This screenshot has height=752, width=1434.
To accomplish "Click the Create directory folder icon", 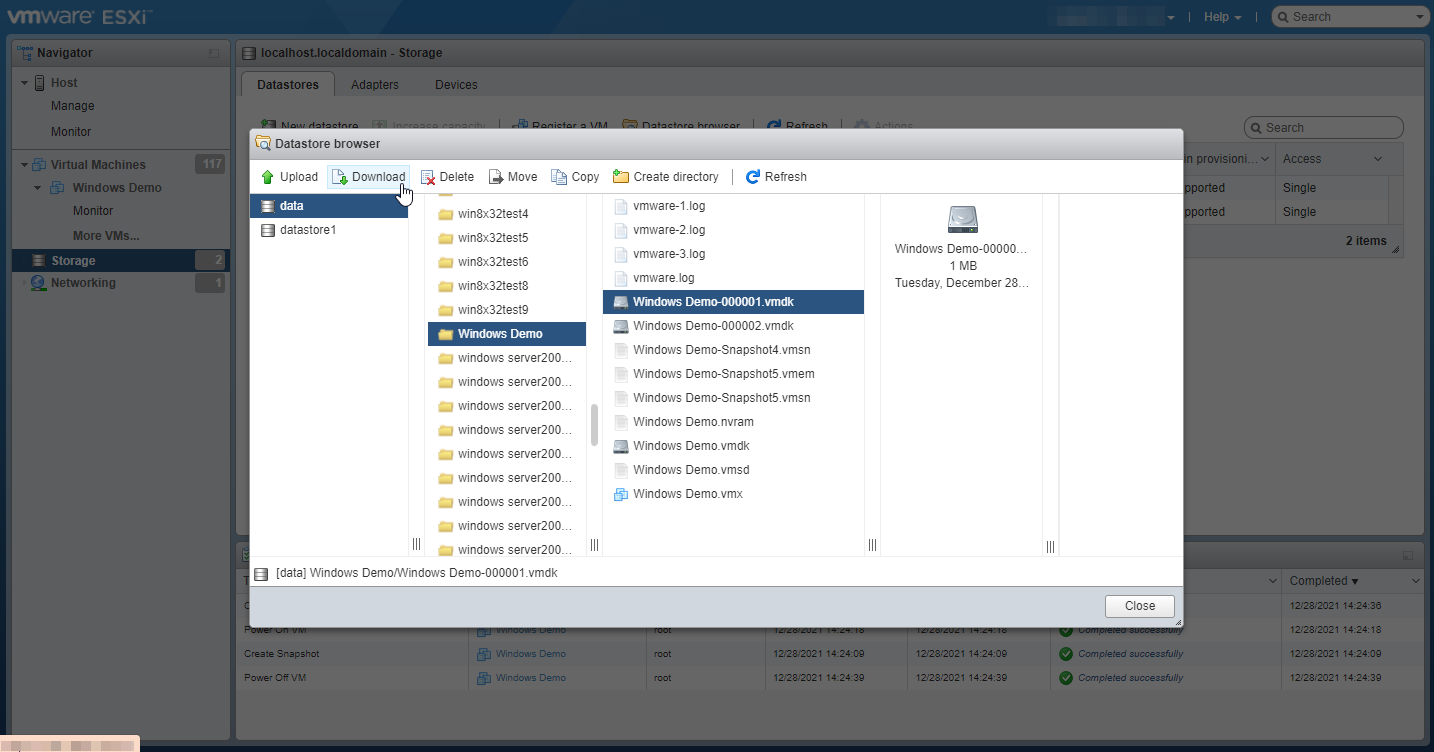I will pos(621,177).
